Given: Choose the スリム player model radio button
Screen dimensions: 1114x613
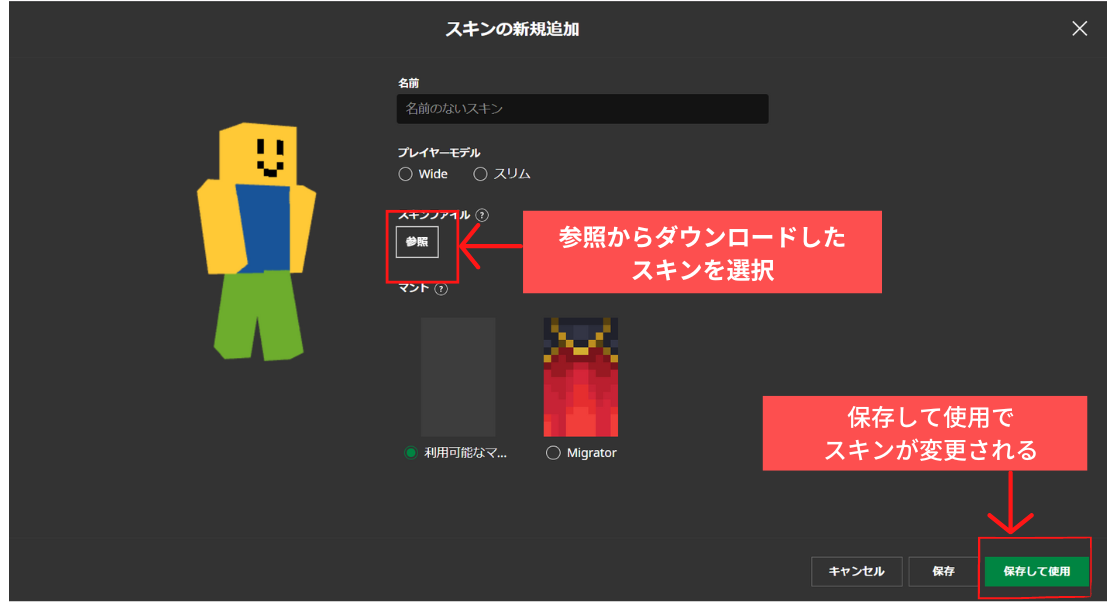Looking at the screenshot, I should pyautogui.click(x=480, y=174).
